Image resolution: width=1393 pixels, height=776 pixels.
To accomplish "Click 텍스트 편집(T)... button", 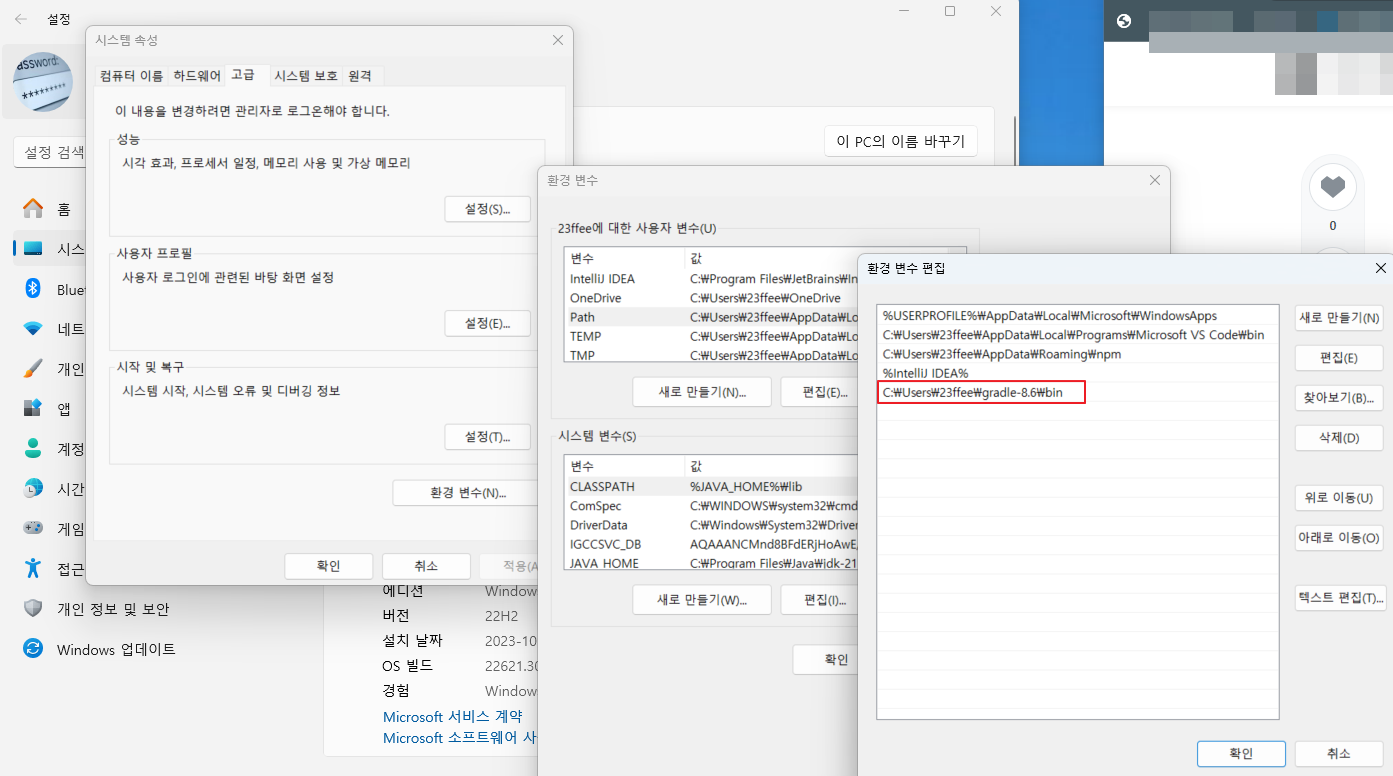I will click(x=1339, y=598).
